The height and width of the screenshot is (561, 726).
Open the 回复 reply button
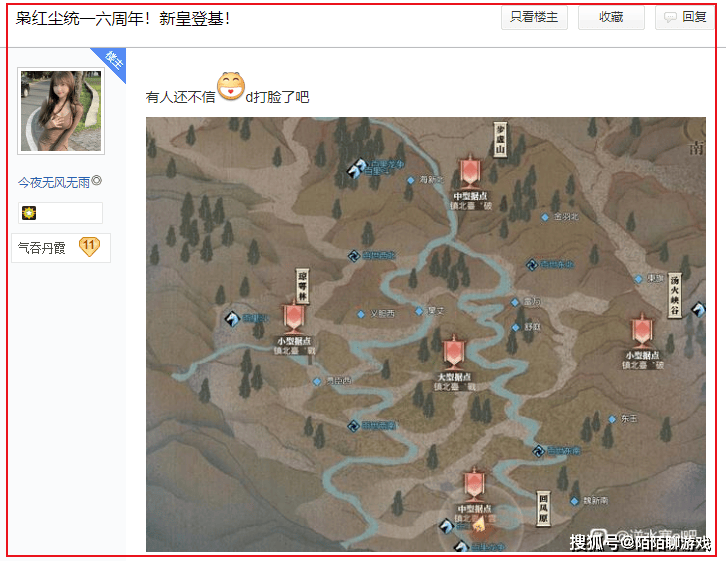pos(685,18)
